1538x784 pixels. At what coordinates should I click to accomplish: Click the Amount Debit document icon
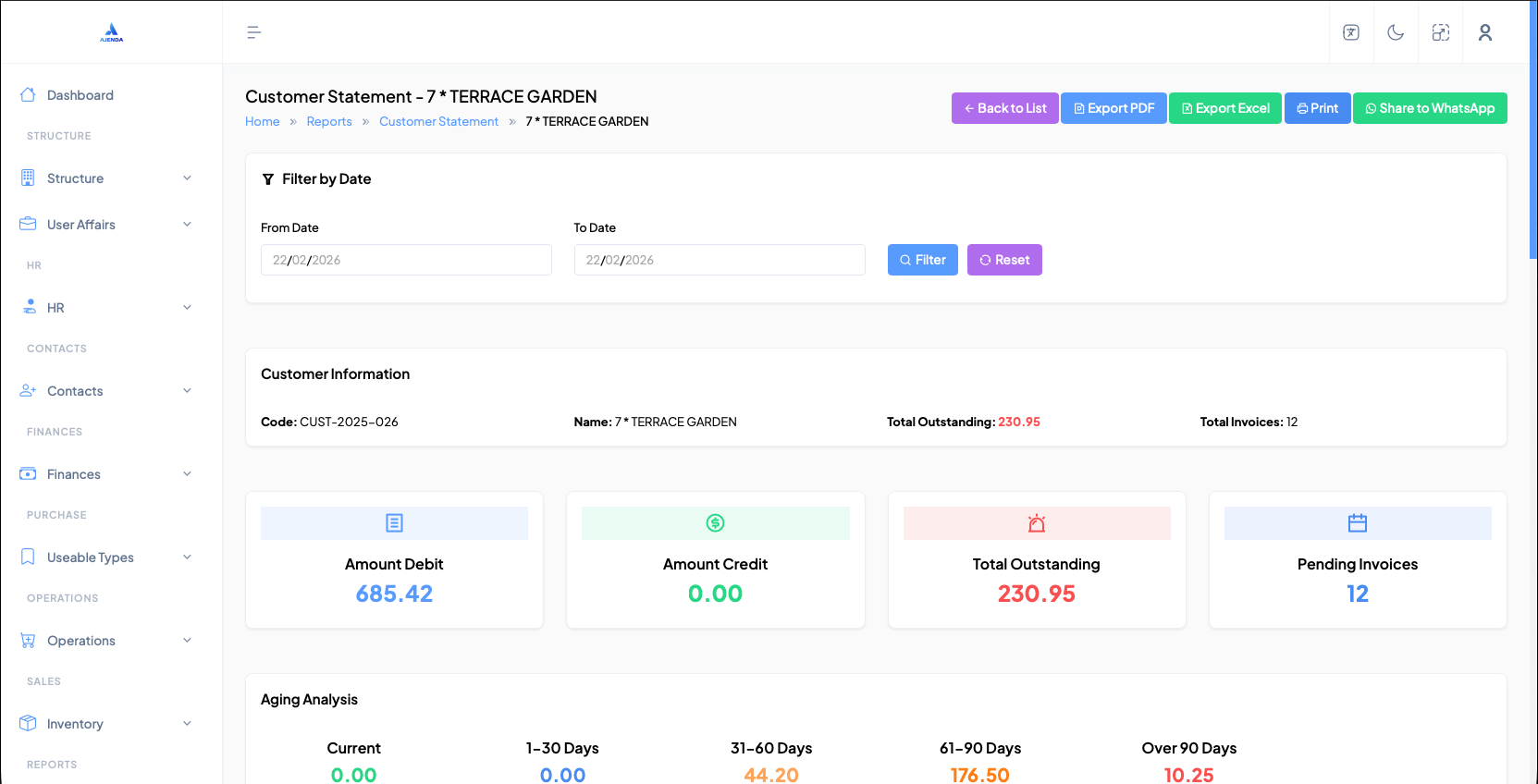[x=394, y=523]
